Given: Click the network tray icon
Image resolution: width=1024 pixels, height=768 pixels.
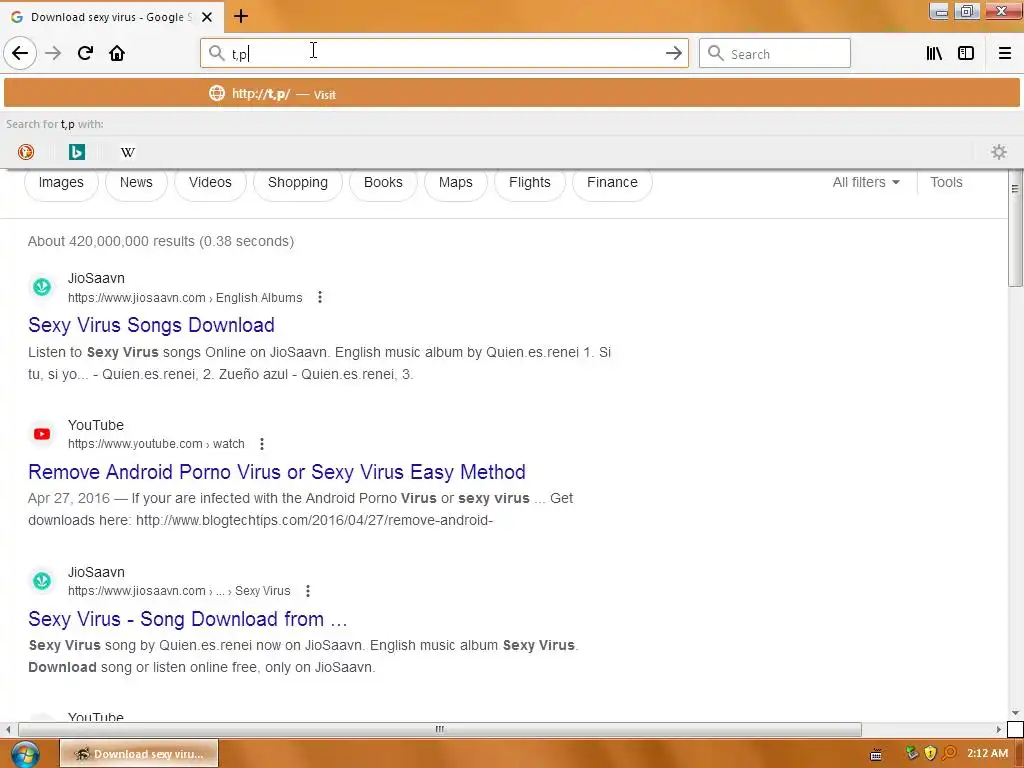Looking at the screenshot, I should [x=912, y=753].
